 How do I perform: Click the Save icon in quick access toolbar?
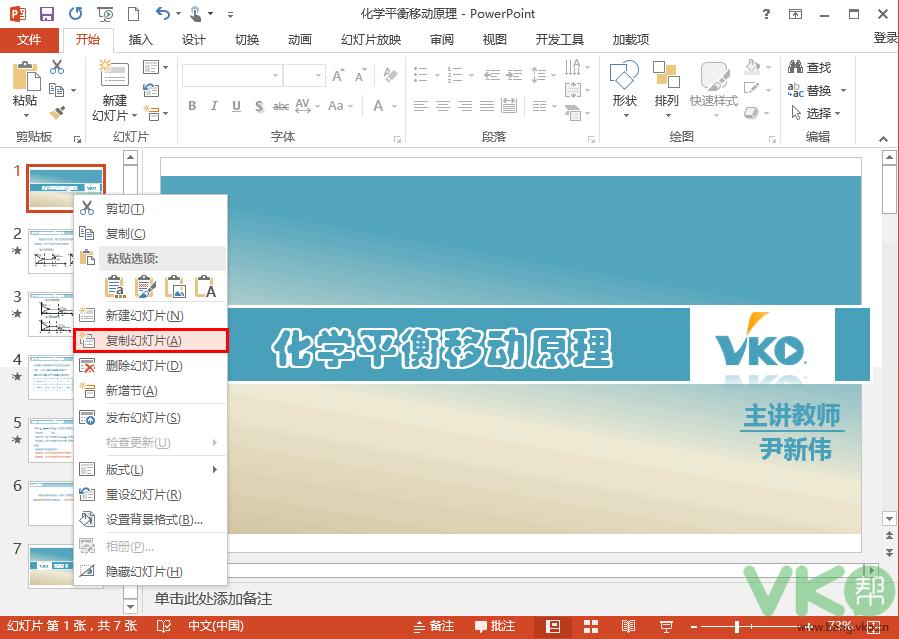point(47,14)
